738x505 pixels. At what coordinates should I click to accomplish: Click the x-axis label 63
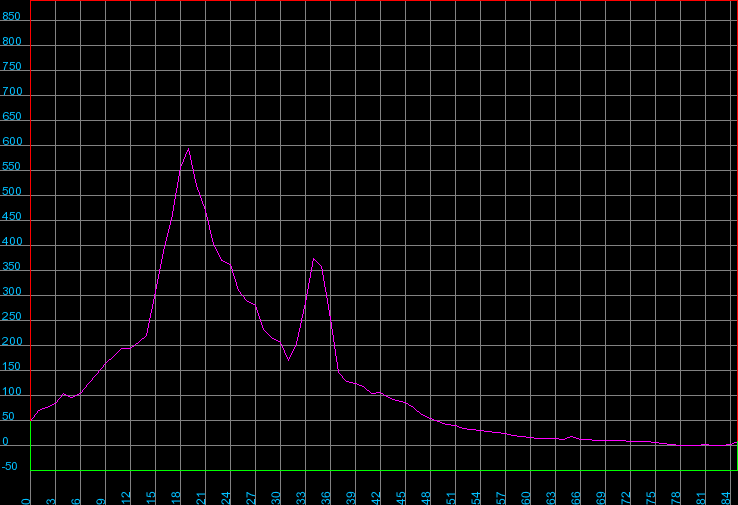point(551,498)
